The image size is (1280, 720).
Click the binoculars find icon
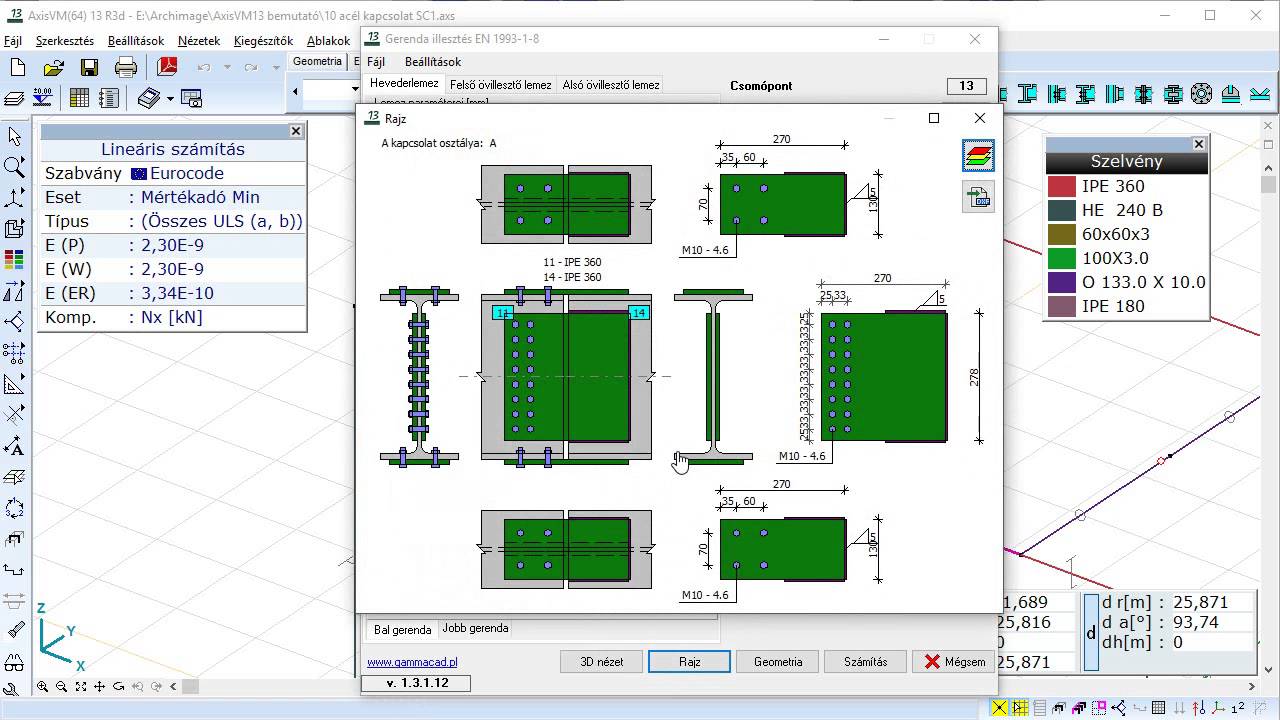[14, 662]
